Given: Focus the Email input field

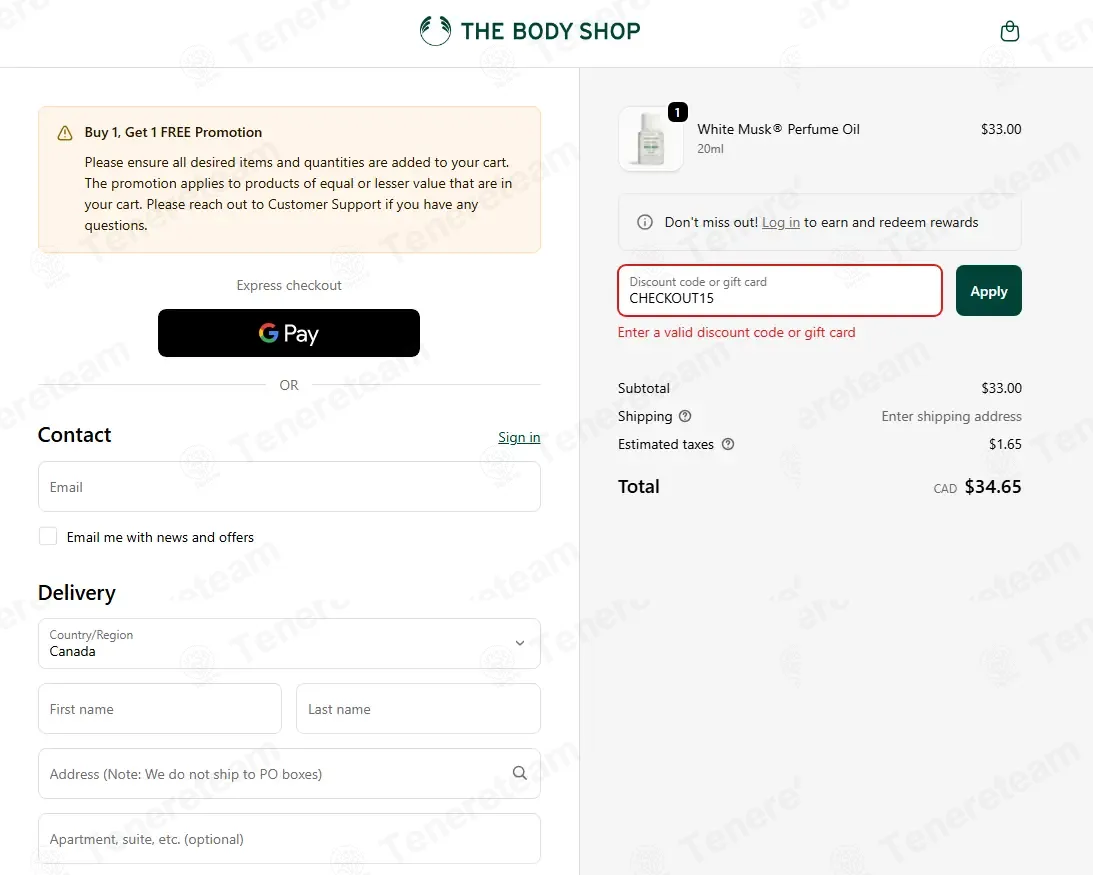Looking at the screenshot, I should (289, 487).
